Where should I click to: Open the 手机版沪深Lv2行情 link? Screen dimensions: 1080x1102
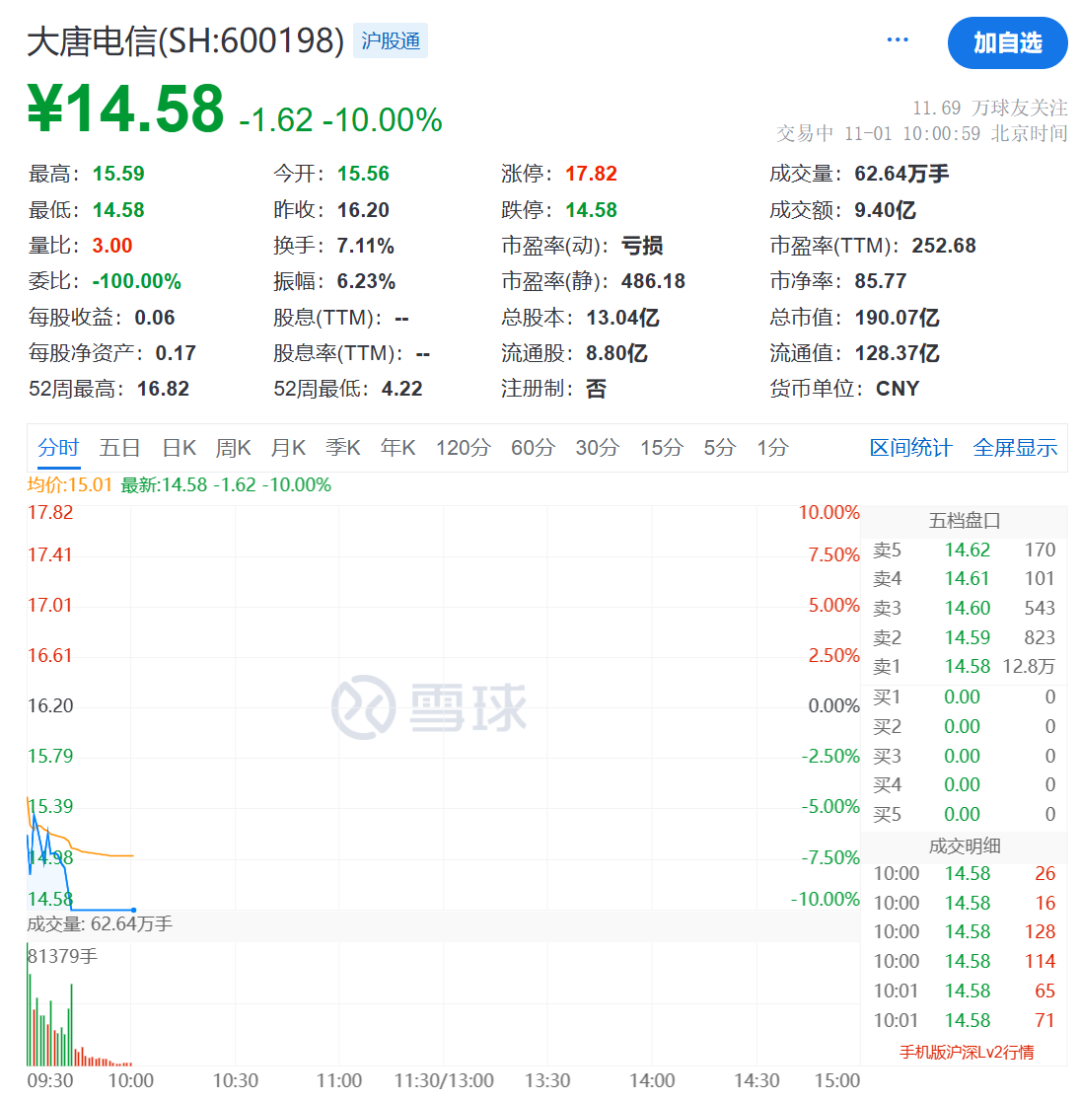point(966,1051)
